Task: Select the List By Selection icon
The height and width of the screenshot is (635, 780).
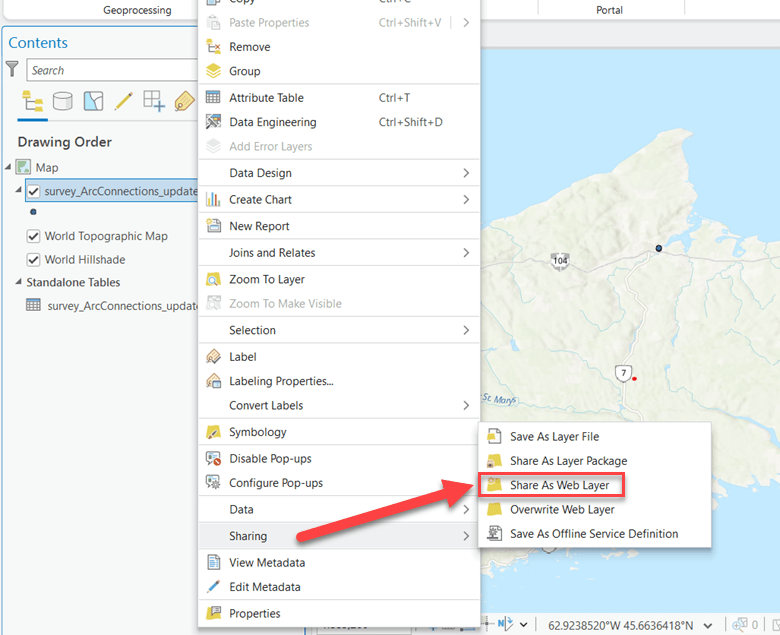Action: click(94, 101)
